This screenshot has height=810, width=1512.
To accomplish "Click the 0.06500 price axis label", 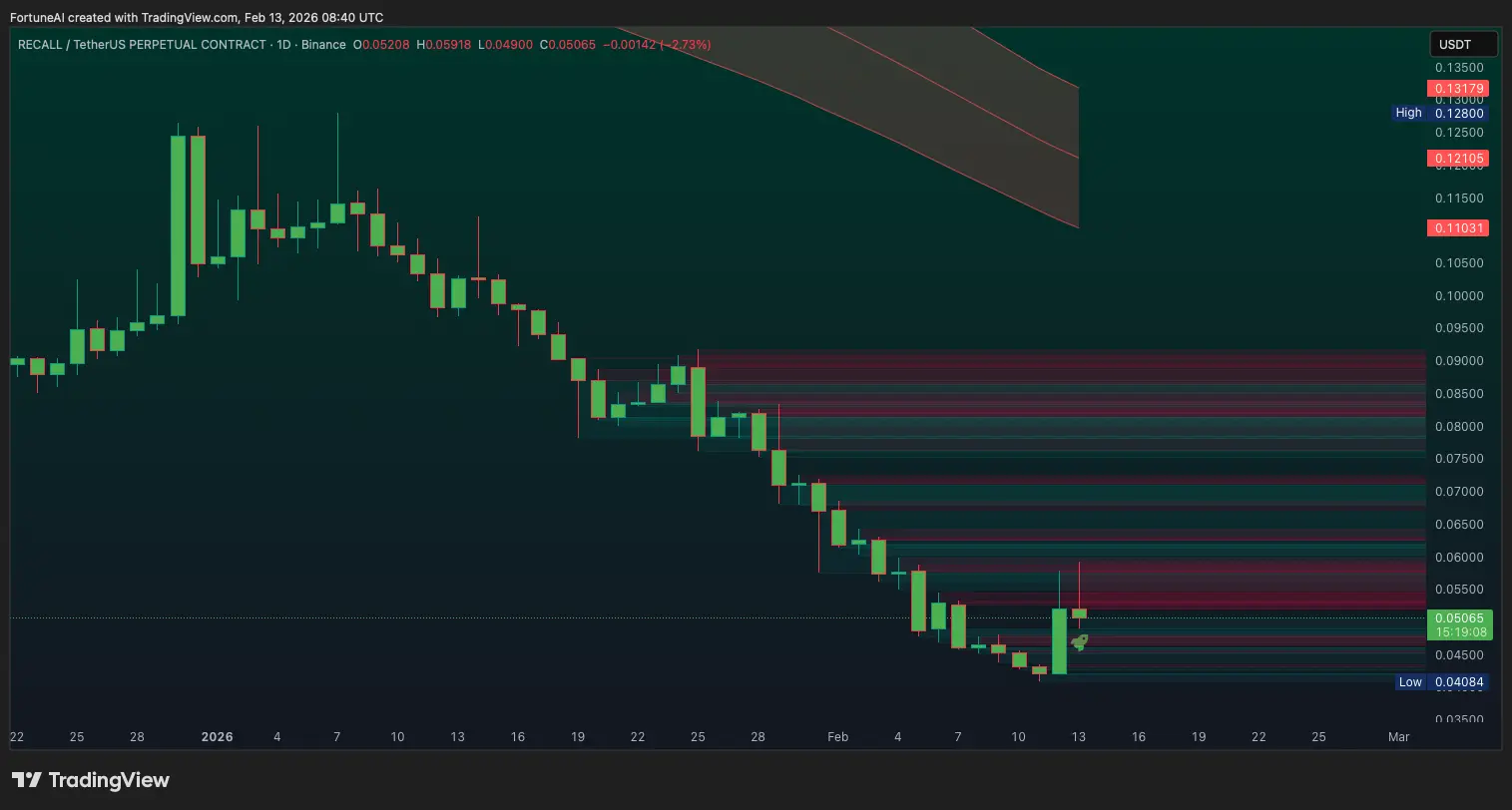I will 1459,525.
